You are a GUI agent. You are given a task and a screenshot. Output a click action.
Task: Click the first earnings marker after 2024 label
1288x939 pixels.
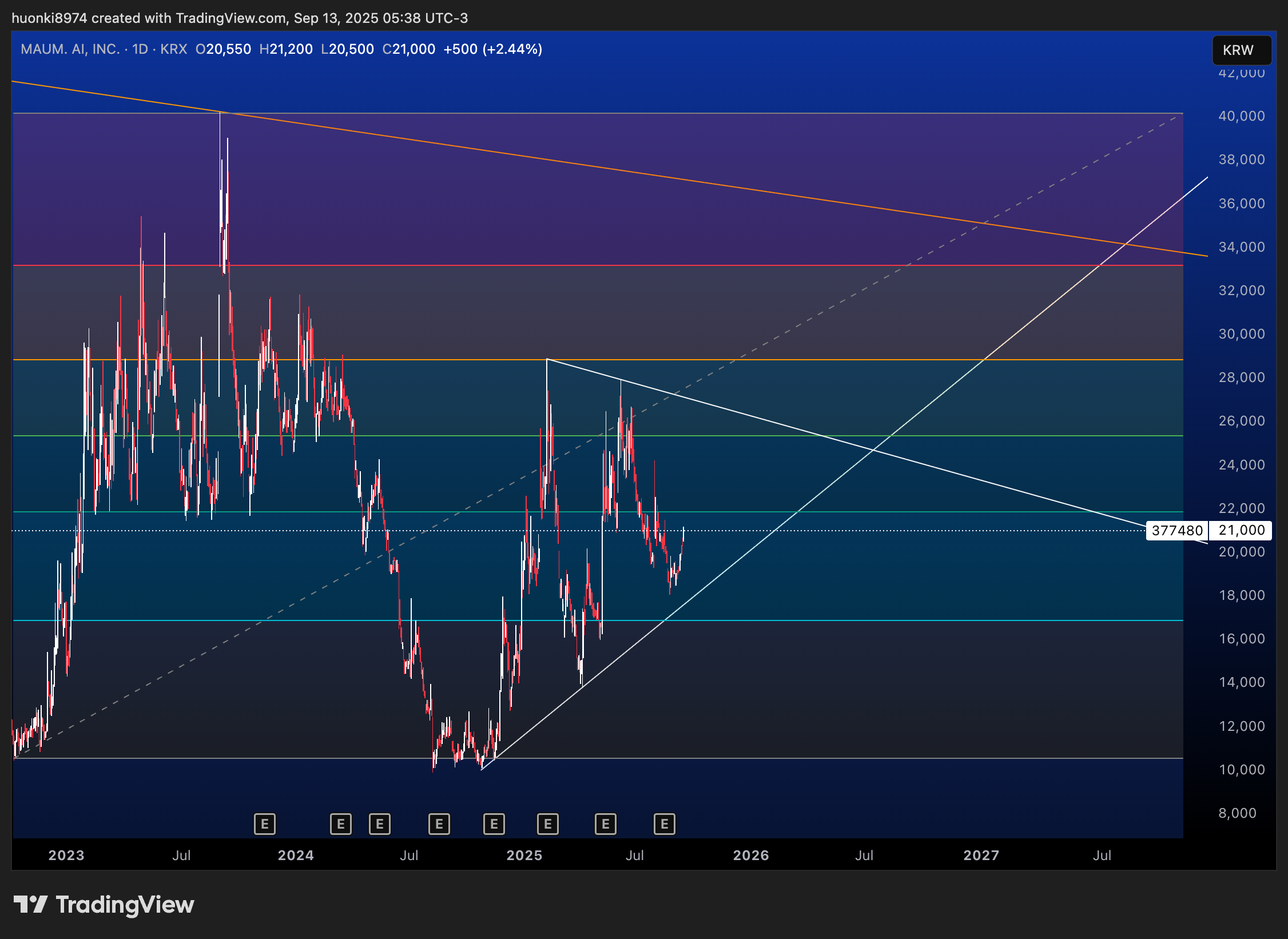[x=341, y=824]
